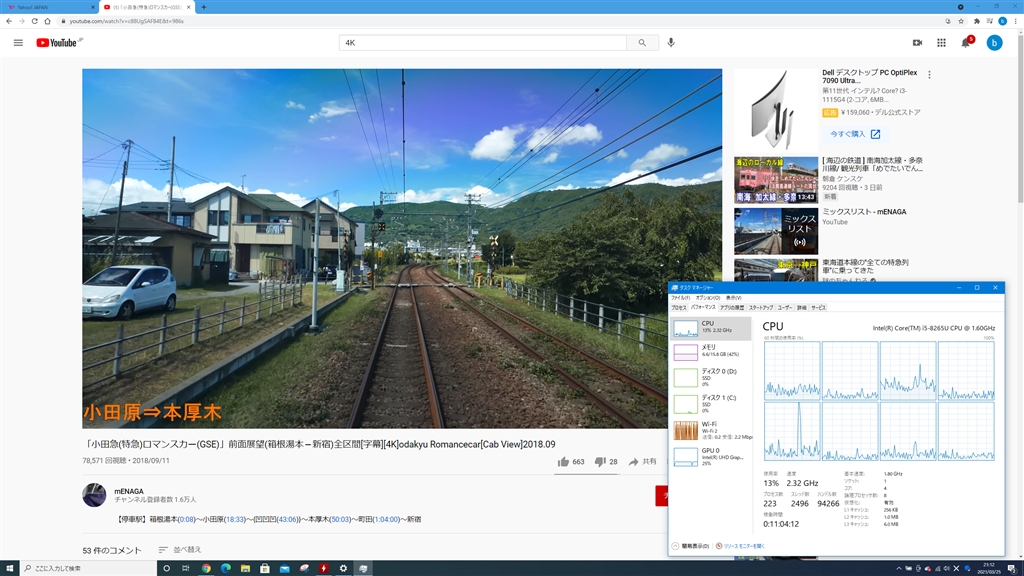Open the ミックスリスト mENAGA thumbnail
Viewport: 1024px width, 576px height.
(776, 231)
